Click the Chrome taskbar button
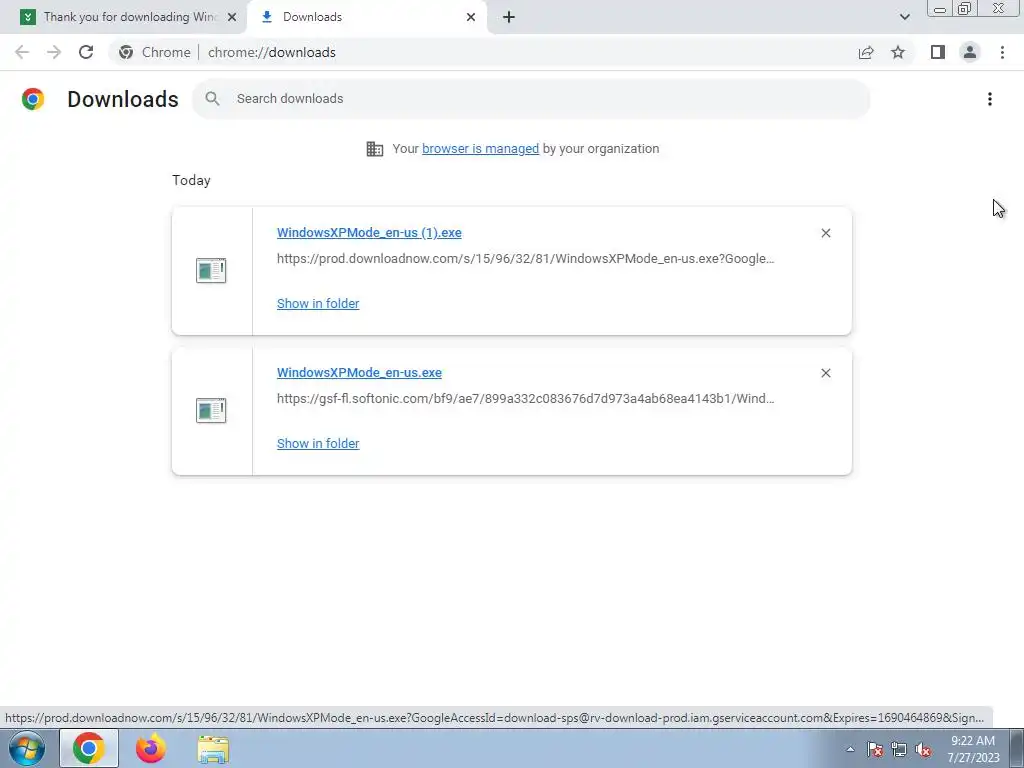 (x=89, y=748)
